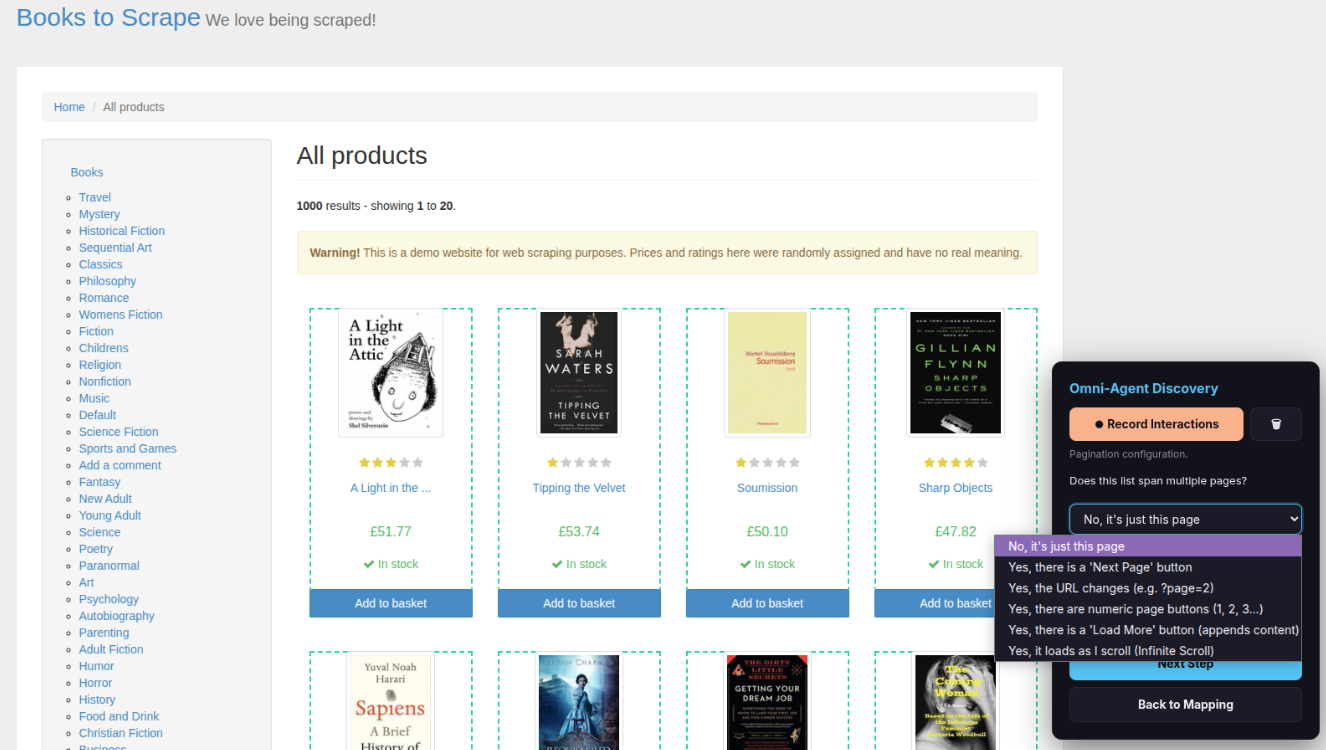Open the Add a comment category
Image resolution: width=1326 pixels, height=750 pixels.
tap(120, 465)
